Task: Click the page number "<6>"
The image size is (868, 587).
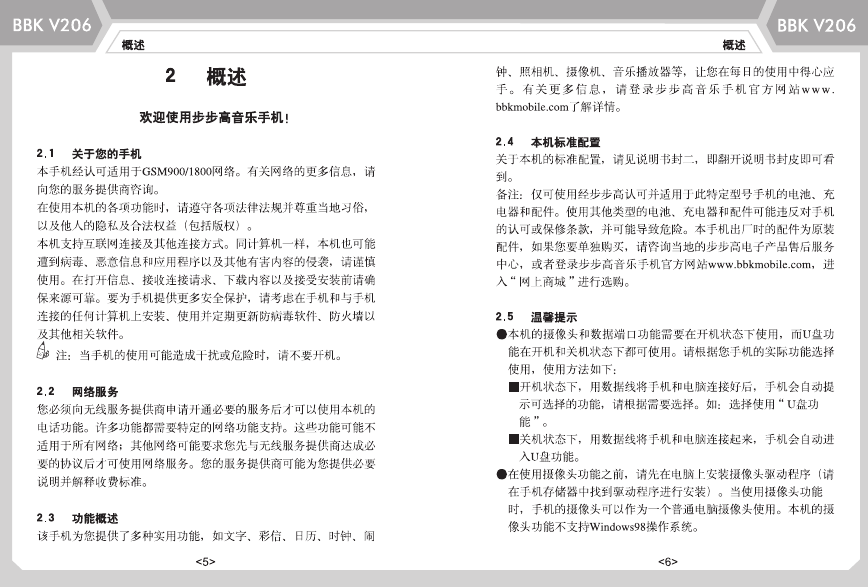Action: pos(668,562)
